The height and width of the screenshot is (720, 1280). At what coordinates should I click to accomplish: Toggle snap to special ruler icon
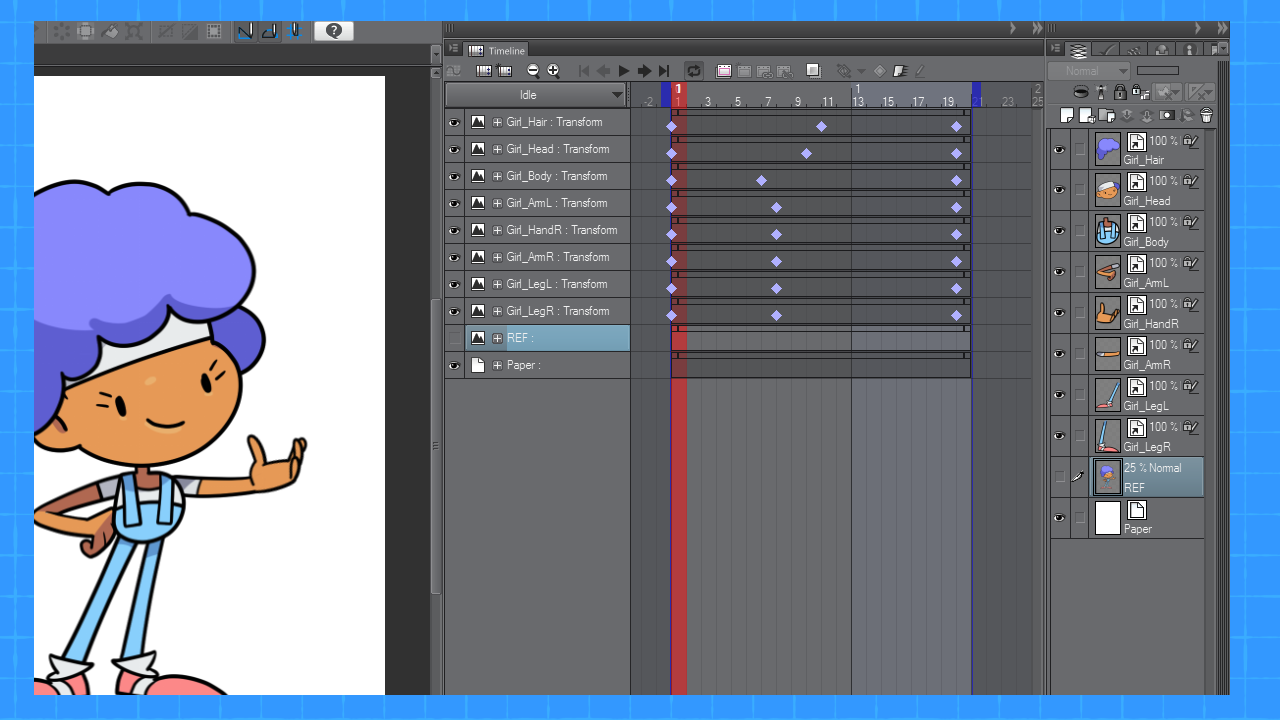269,31
